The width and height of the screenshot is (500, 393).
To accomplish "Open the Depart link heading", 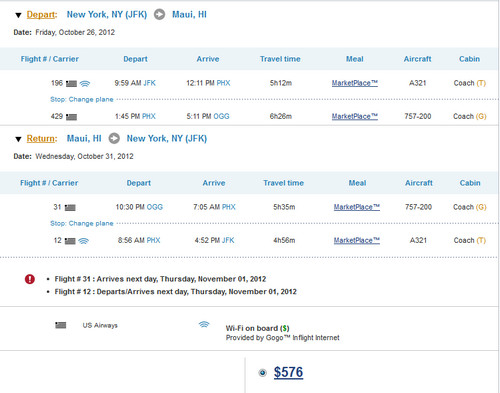I will [x=41, y=15].
